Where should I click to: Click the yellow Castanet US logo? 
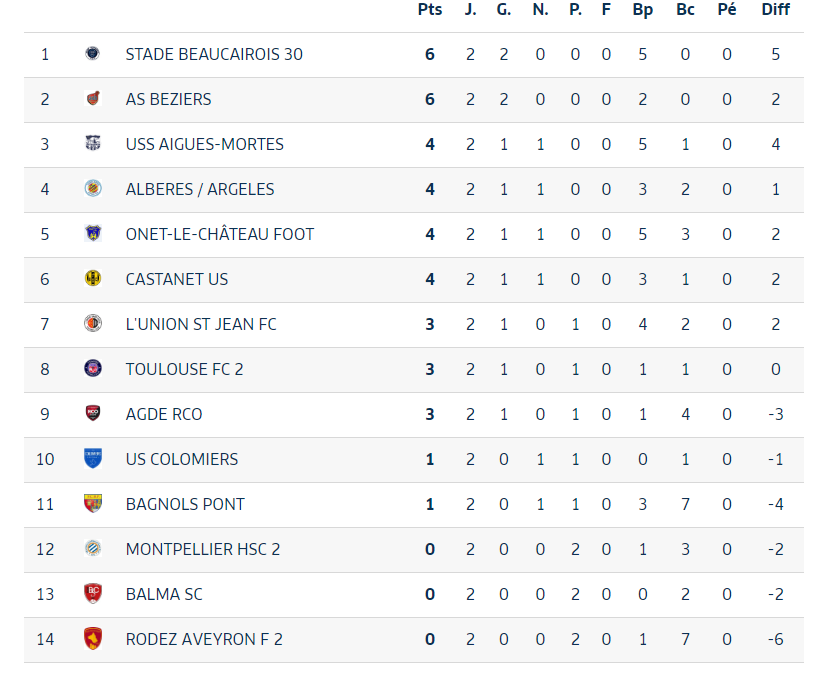[92, 279]
